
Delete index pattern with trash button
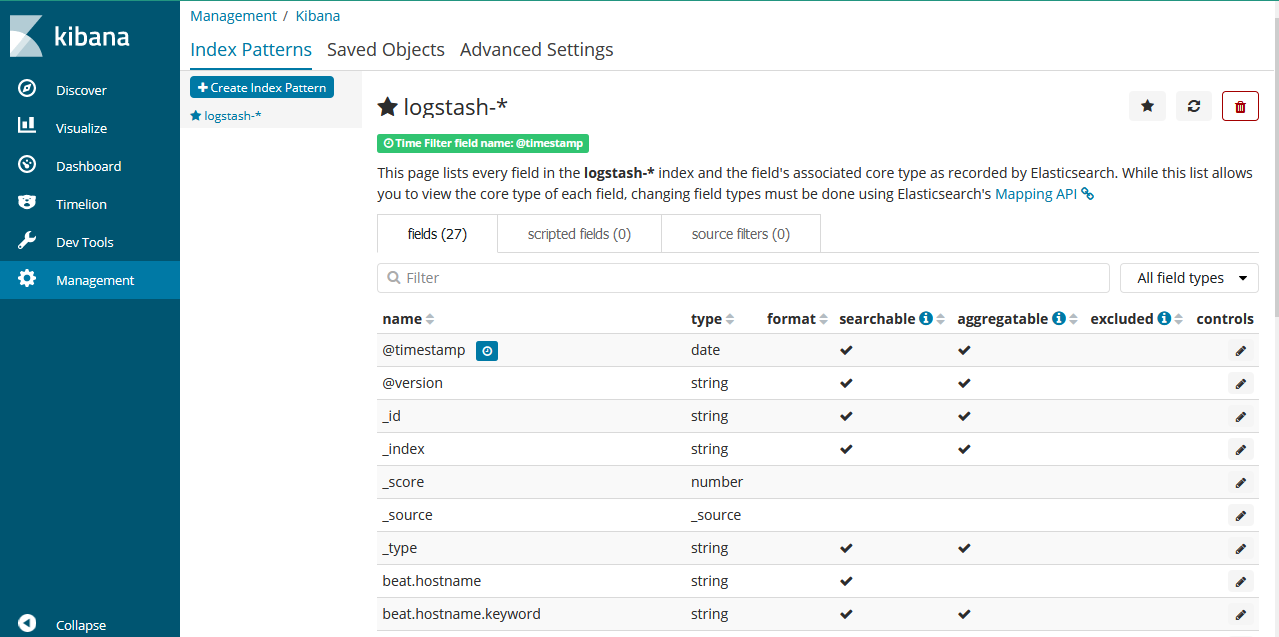coord(1240,106)
